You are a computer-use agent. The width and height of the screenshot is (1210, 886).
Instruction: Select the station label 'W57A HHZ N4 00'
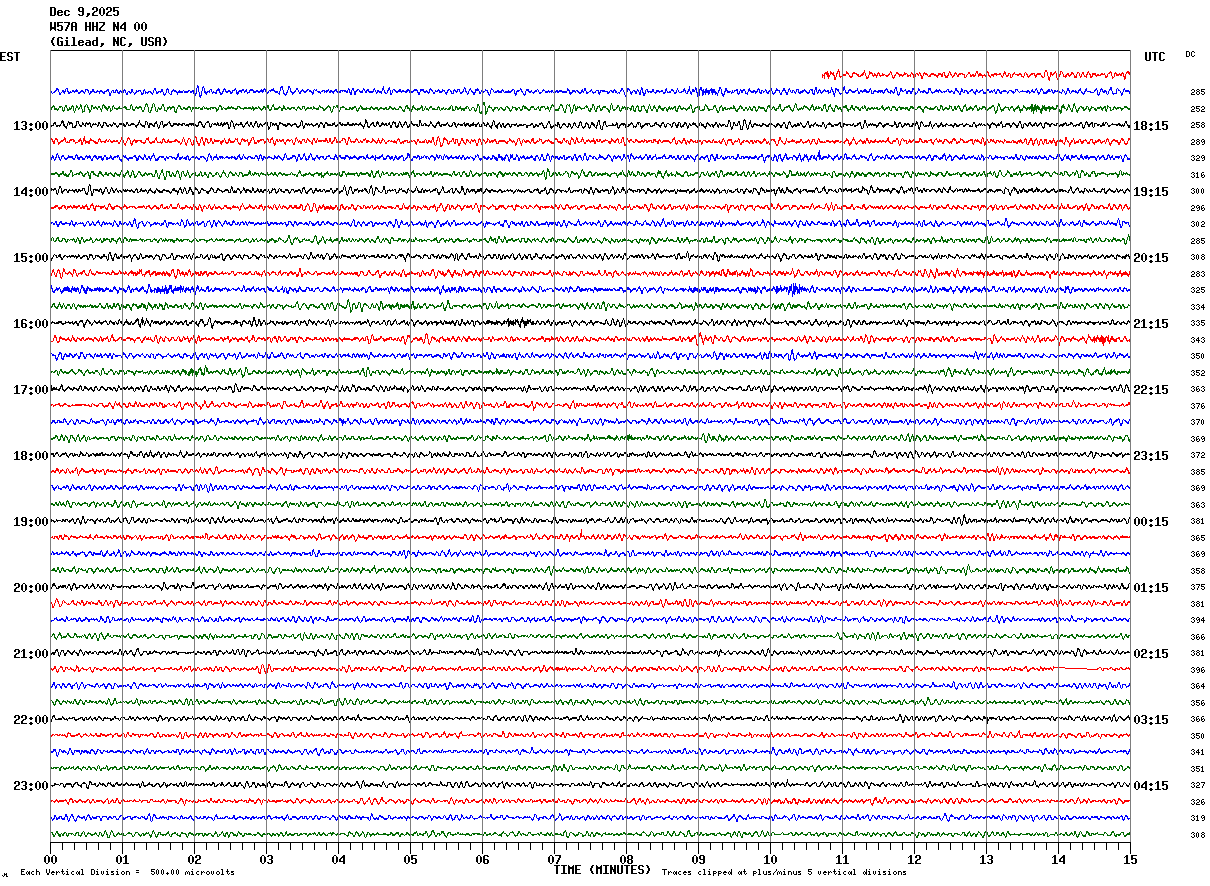click(x=98, y=27)
